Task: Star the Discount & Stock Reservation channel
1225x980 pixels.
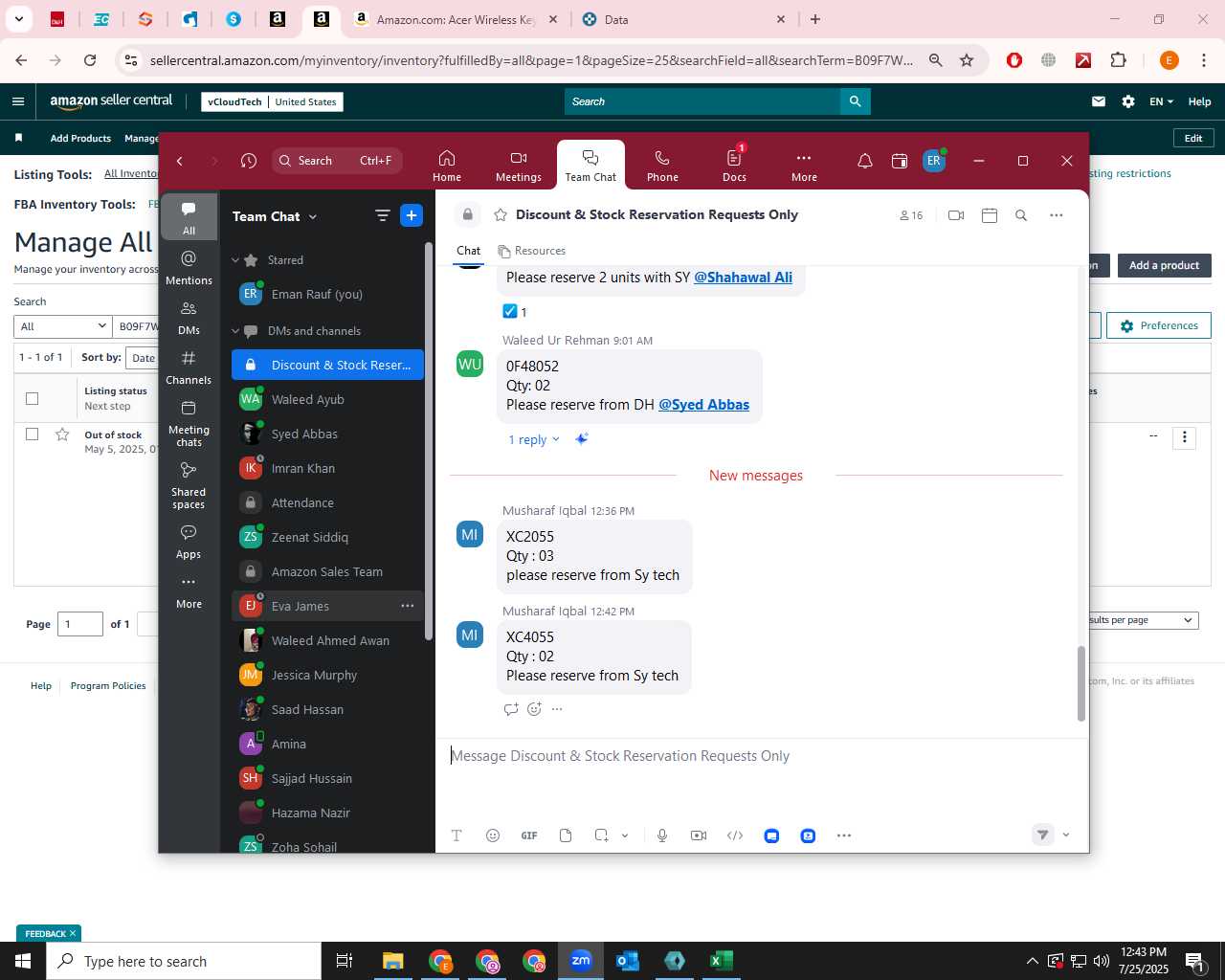Action: [500, 215]
